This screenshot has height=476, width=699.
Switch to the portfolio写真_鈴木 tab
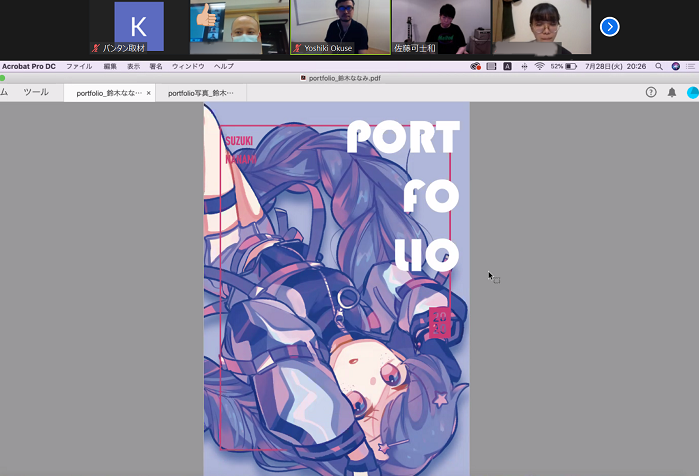(200, 93)
